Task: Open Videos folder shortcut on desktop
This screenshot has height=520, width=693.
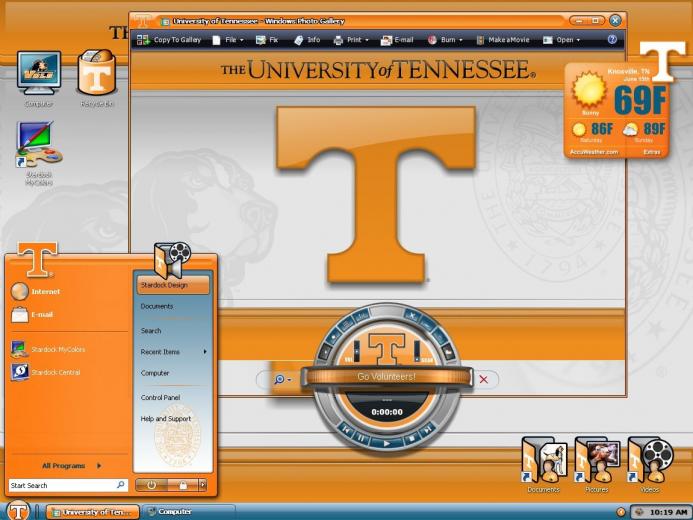Action: [x=650, y=465]
